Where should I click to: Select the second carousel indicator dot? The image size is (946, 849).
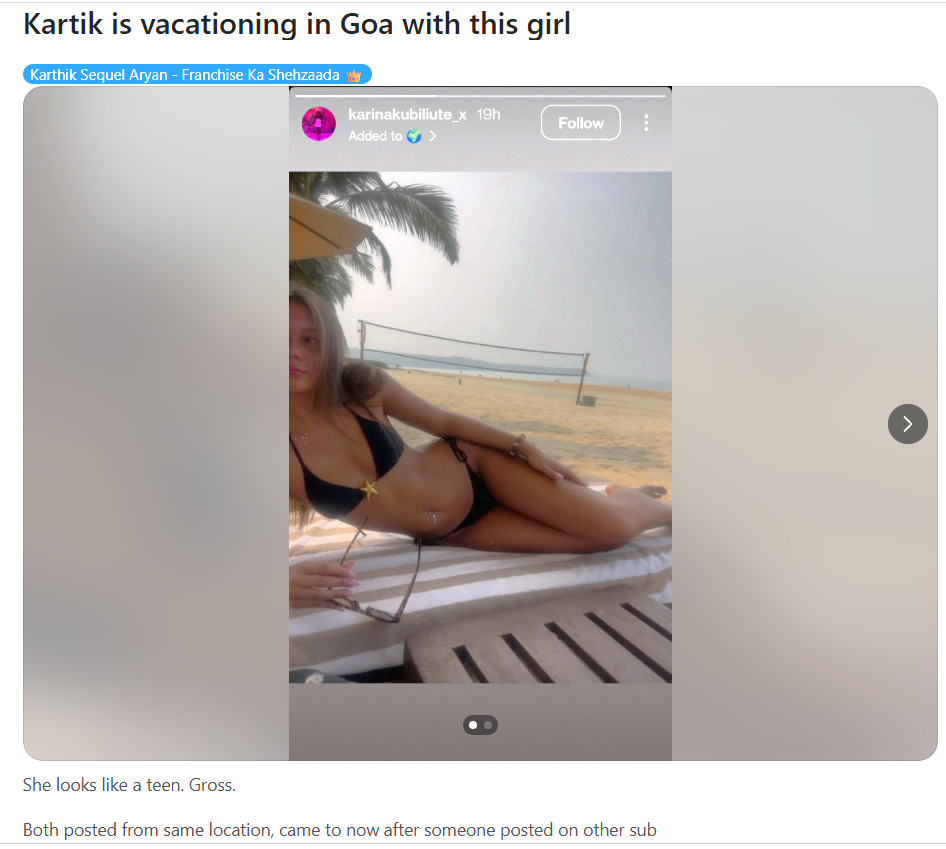point(488,725)
